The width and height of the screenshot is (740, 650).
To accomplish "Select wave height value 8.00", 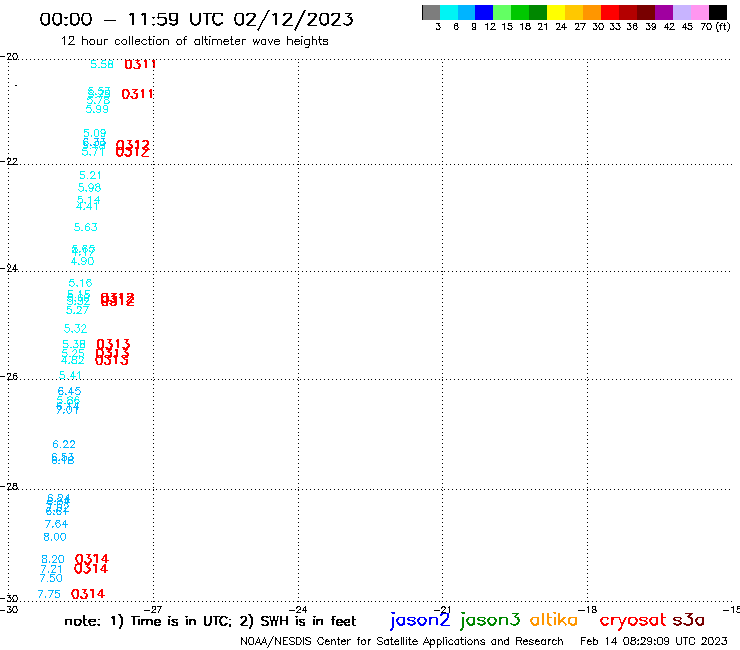I will tap(55, 537).
